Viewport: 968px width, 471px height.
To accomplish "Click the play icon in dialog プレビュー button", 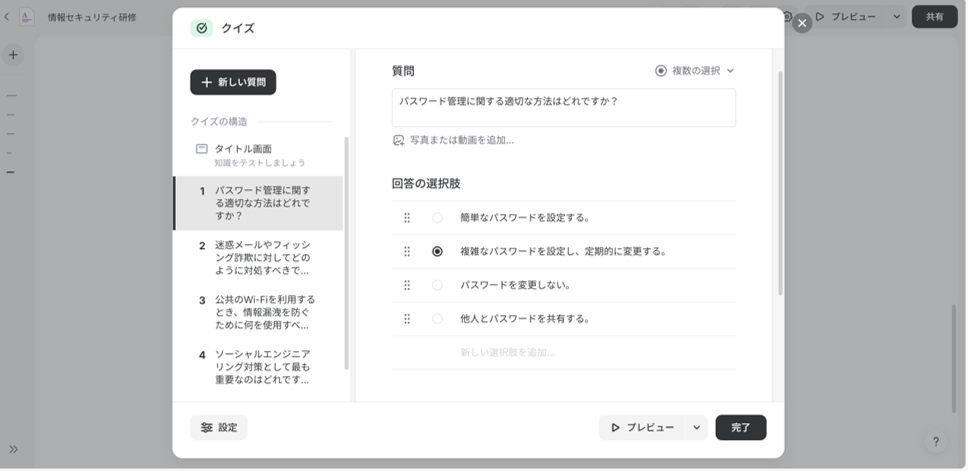I will click(x=615, y=427).
